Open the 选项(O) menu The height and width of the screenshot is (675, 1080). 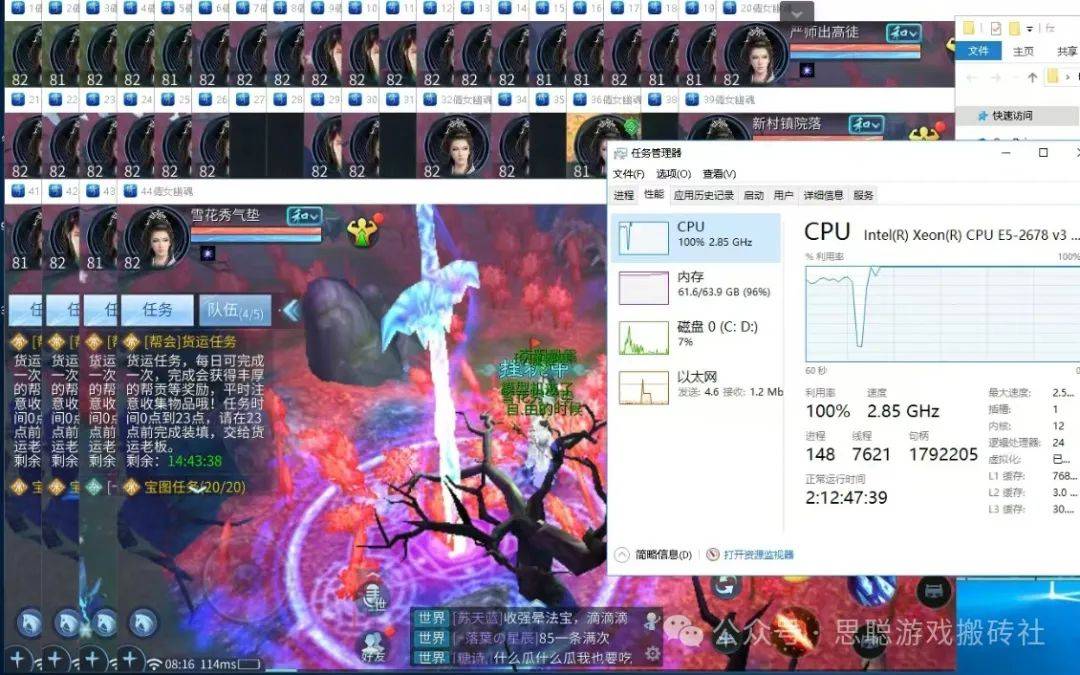click(x=674, y=174)
